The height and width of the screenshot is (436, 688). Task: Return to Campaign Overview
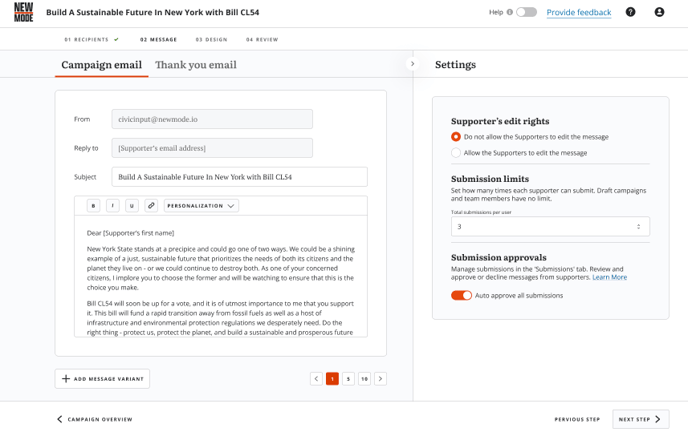95,419
